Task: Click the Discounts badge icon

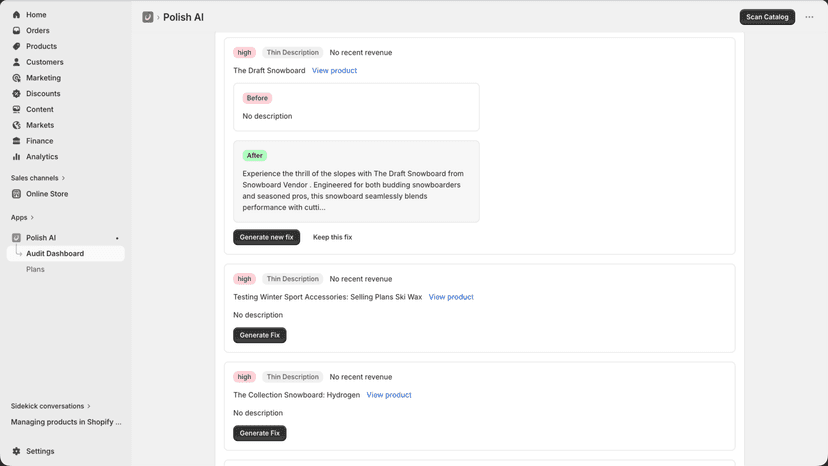Action: pos(16,94)
